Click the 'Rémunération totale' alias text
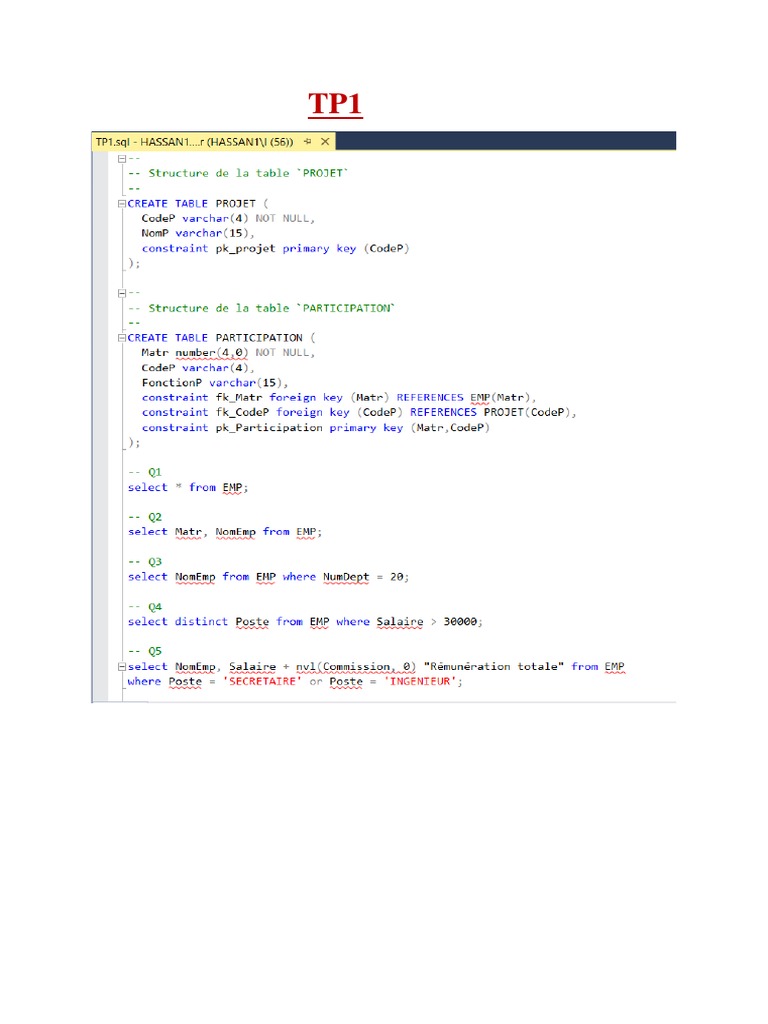The image size is (768, 1024). click(494, 667)
